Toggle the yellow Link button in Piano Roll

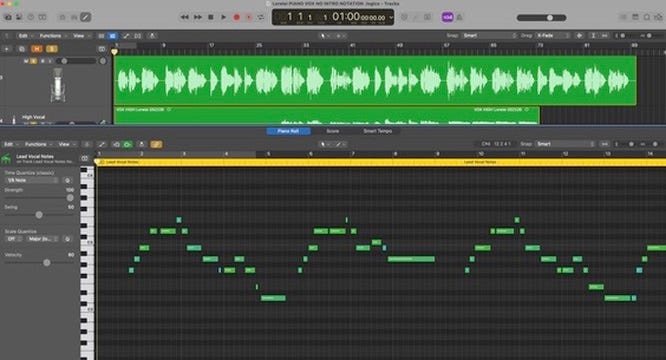click(x=156, y=144)
